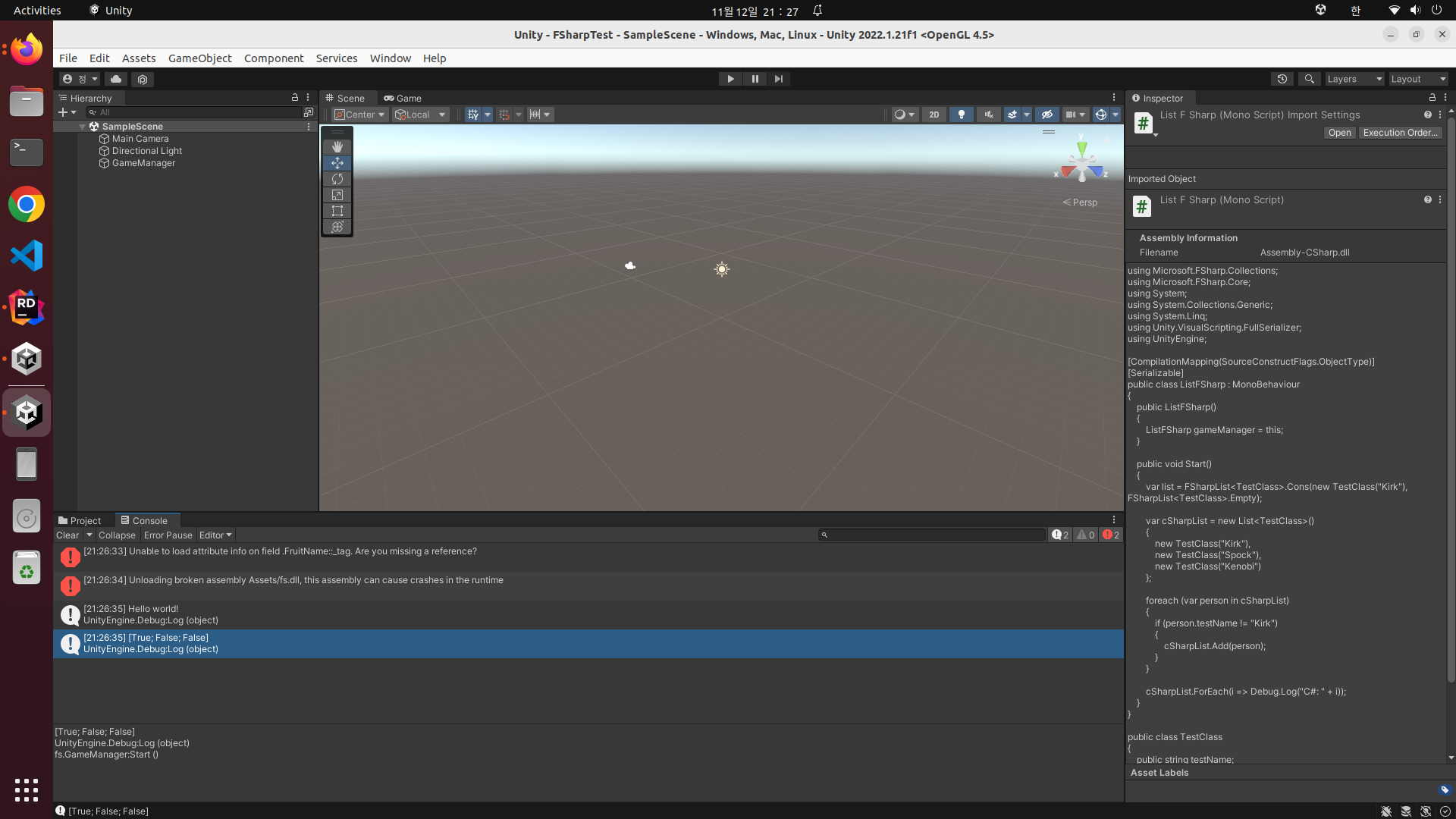The width and height of the screenshot is (1456, 819).
Task: Click the Console search field
Action: [932, 535]
